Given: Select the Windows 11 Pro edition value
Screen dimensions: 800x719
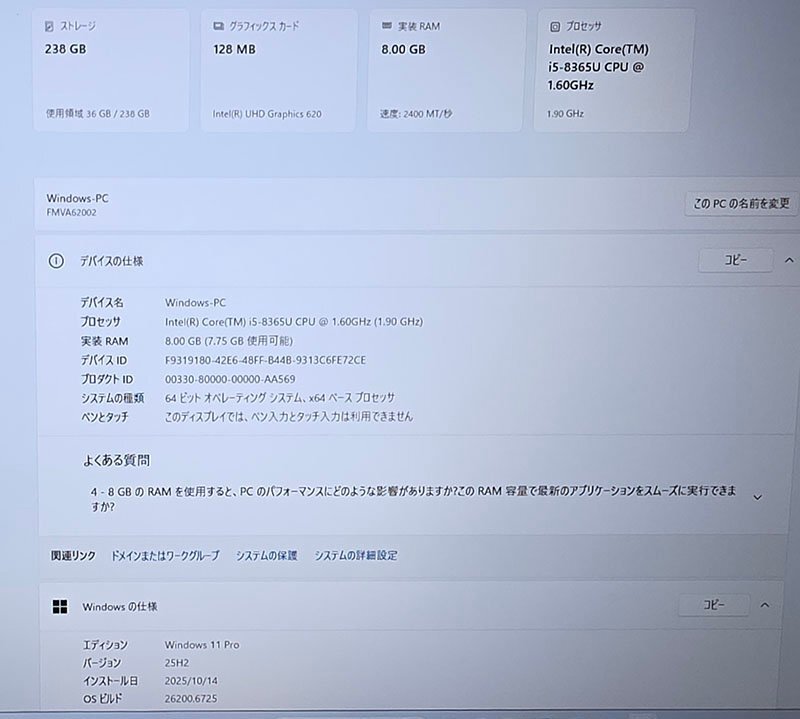Looking at the screenshot, I should point(202,644).
